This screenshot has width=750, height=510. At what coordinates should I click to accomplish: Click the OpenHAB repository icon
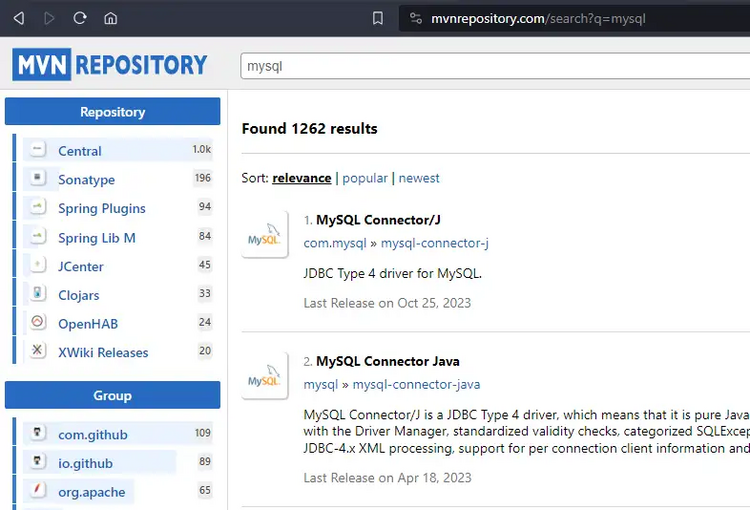38,323
